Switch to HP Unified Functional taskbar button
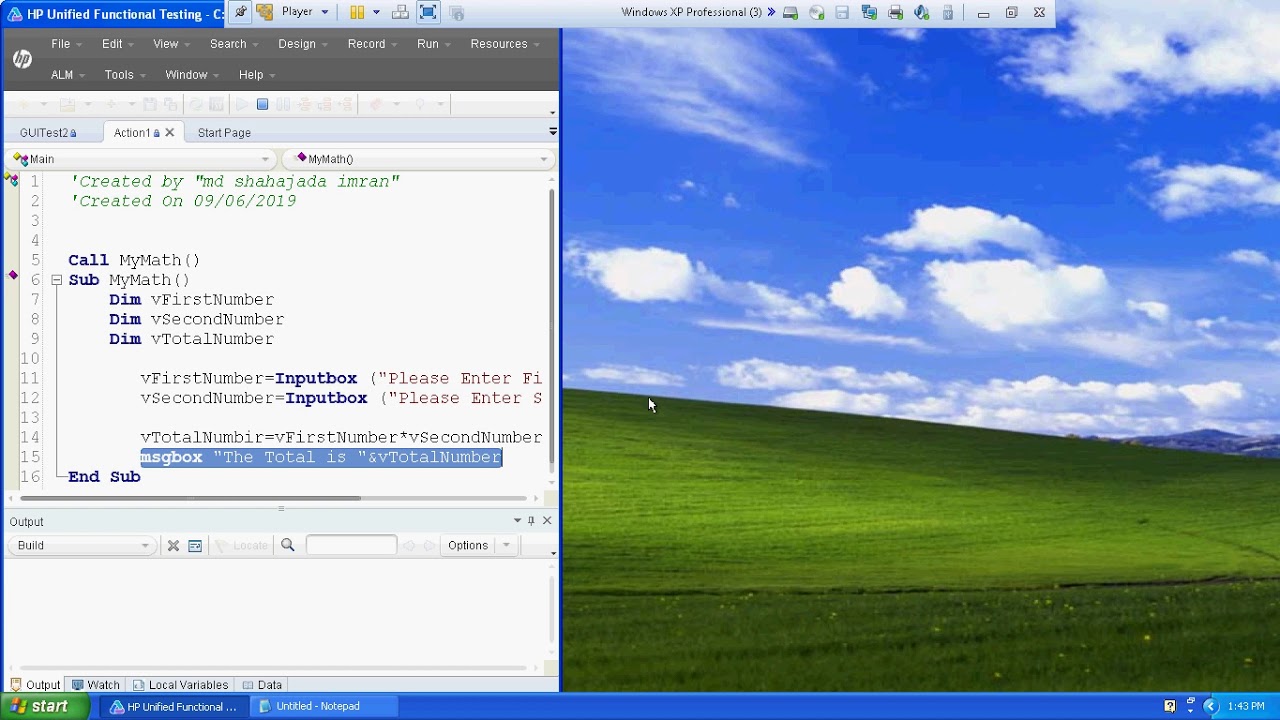The image size is (1280, 720). (174, 706)
